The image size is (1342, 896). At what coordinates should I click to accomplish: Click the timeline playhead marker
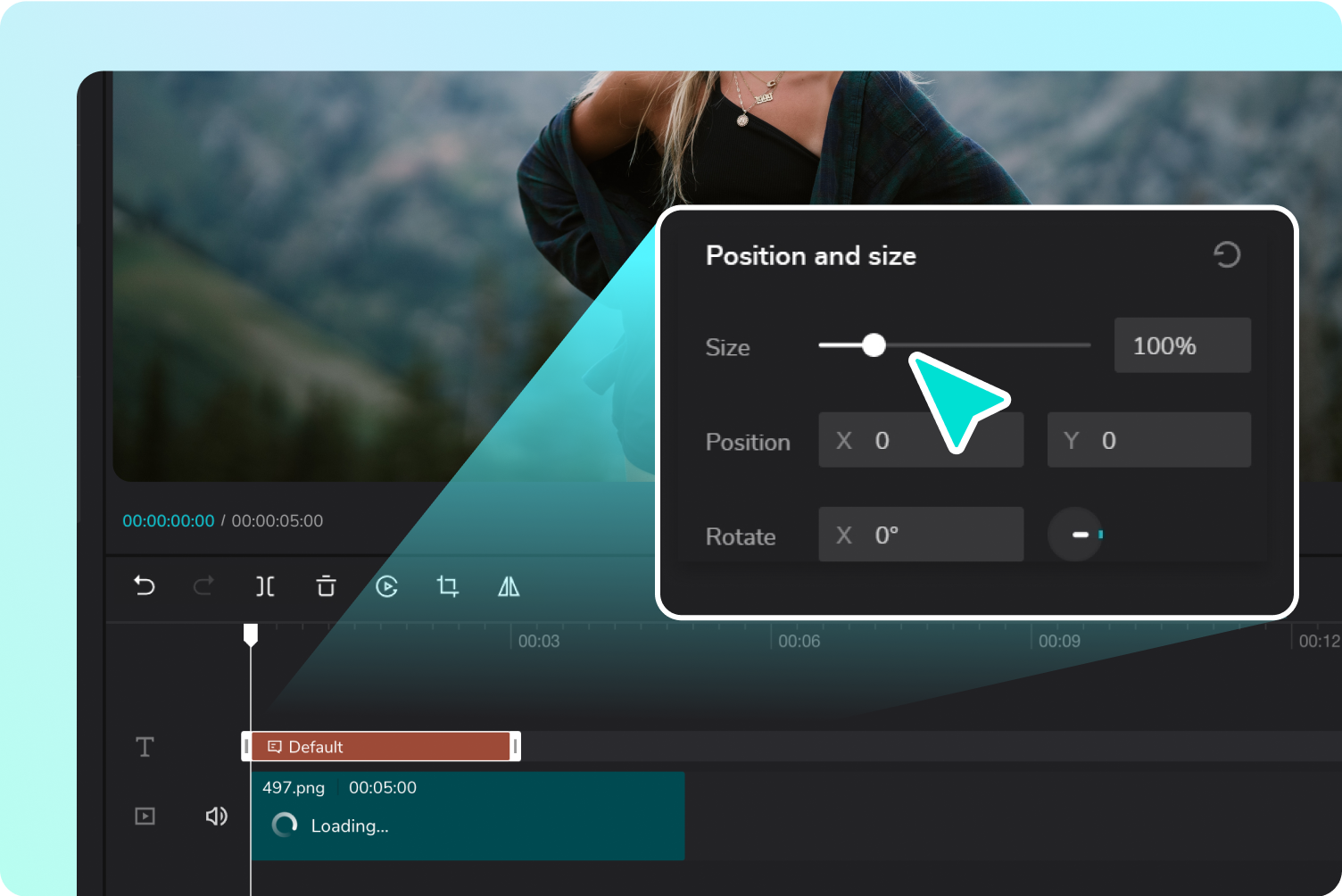coord(251,635)
